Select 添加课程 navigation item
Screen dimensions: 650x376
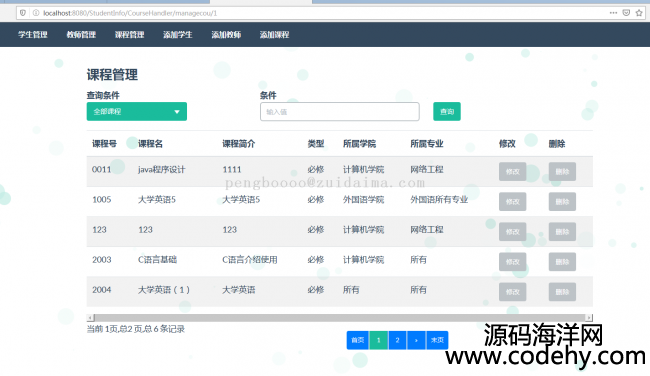click(274, 35)
